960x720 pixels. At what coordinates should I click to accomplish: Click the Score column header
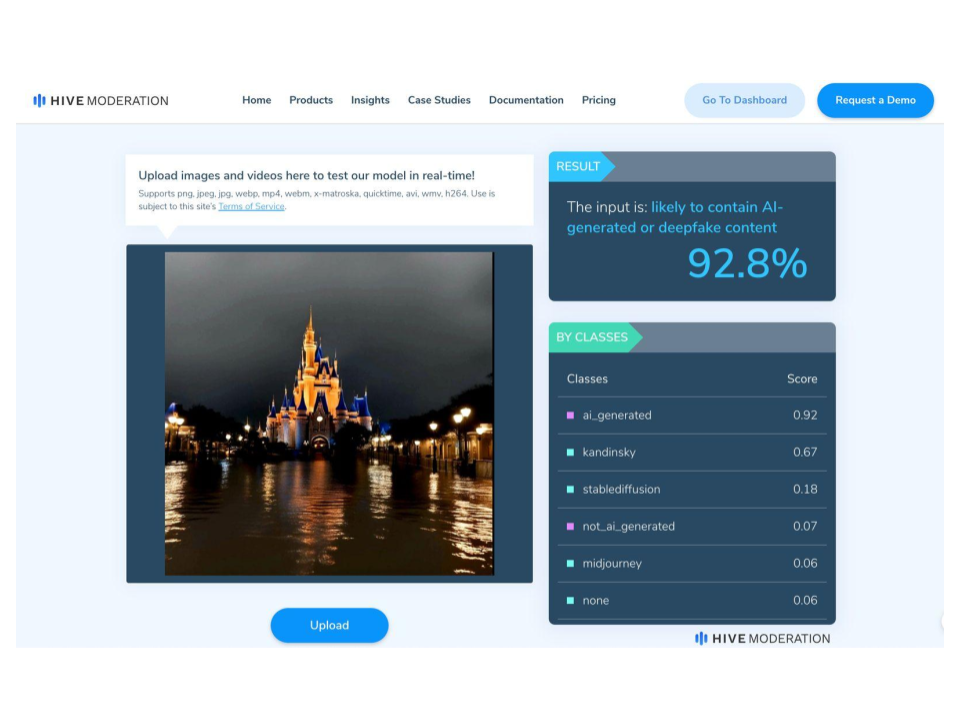click(802, 379)
